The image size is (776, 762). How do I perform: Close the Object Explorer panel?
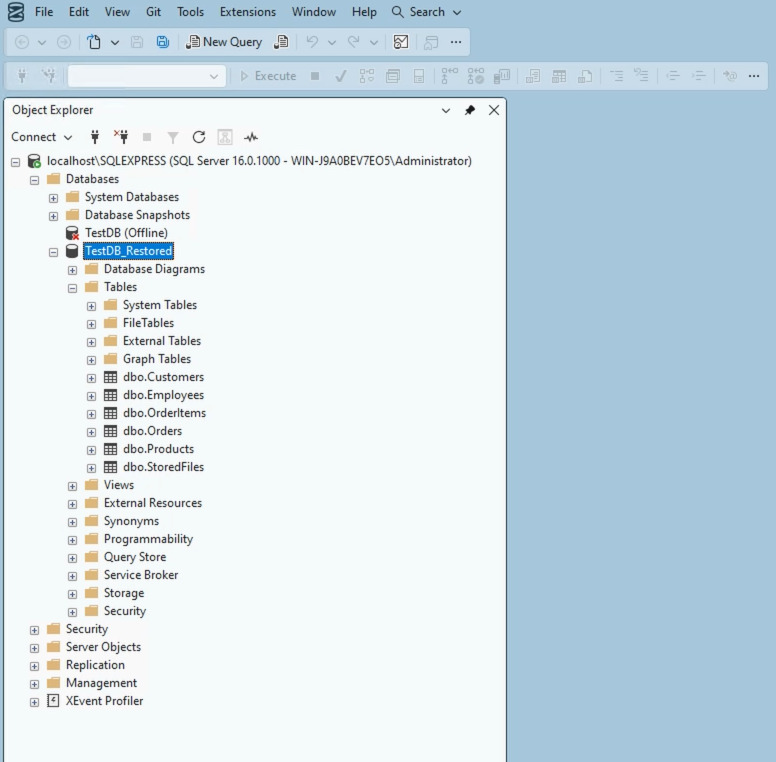click(x=494, y=110)
